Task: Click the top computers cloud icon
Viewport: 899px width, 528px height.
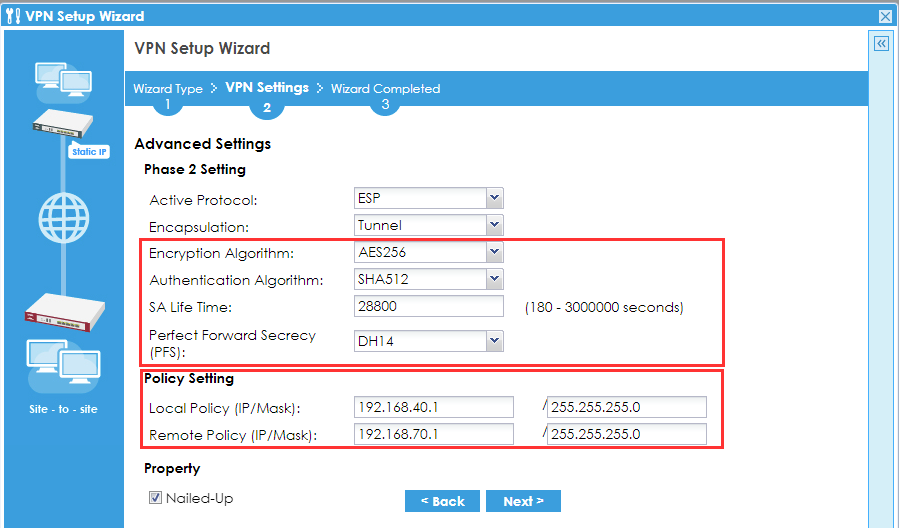Action: pos(63,80)
